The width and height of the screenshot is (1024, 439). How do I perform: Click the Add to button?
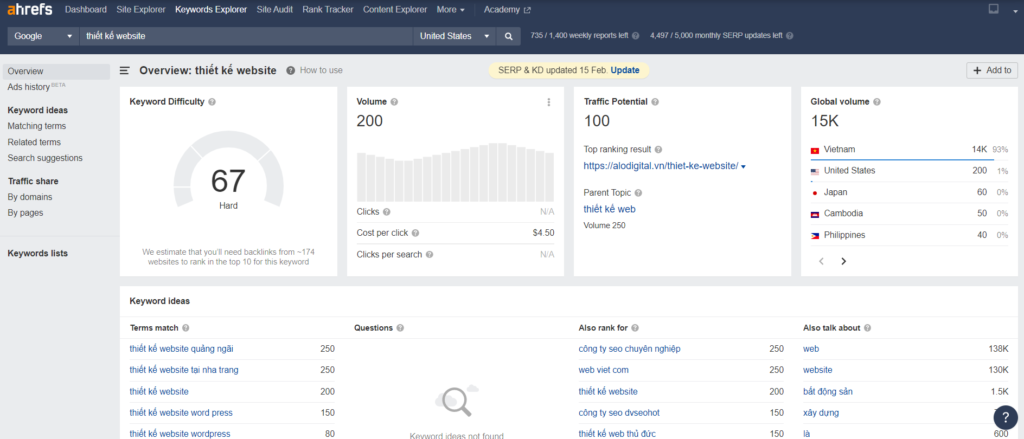click(992, 70)
